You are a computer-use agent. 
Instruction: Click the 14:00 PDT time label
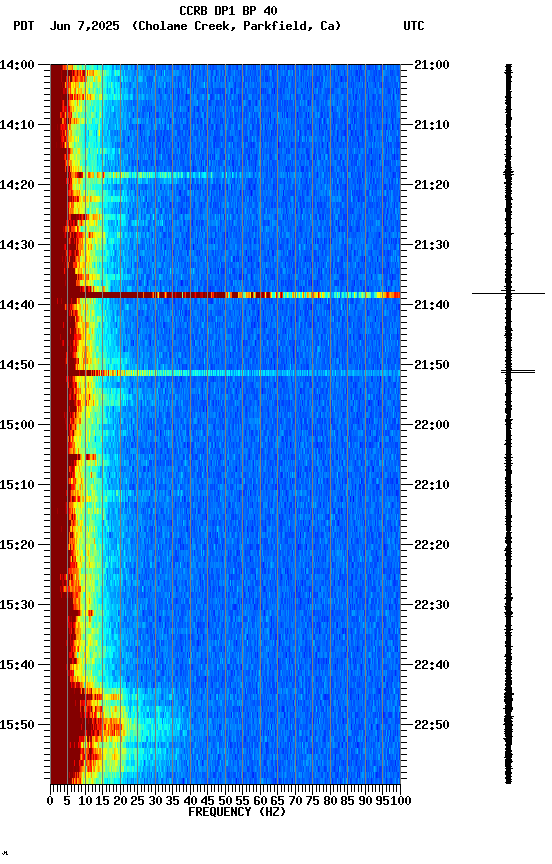(x=17, y=65)
